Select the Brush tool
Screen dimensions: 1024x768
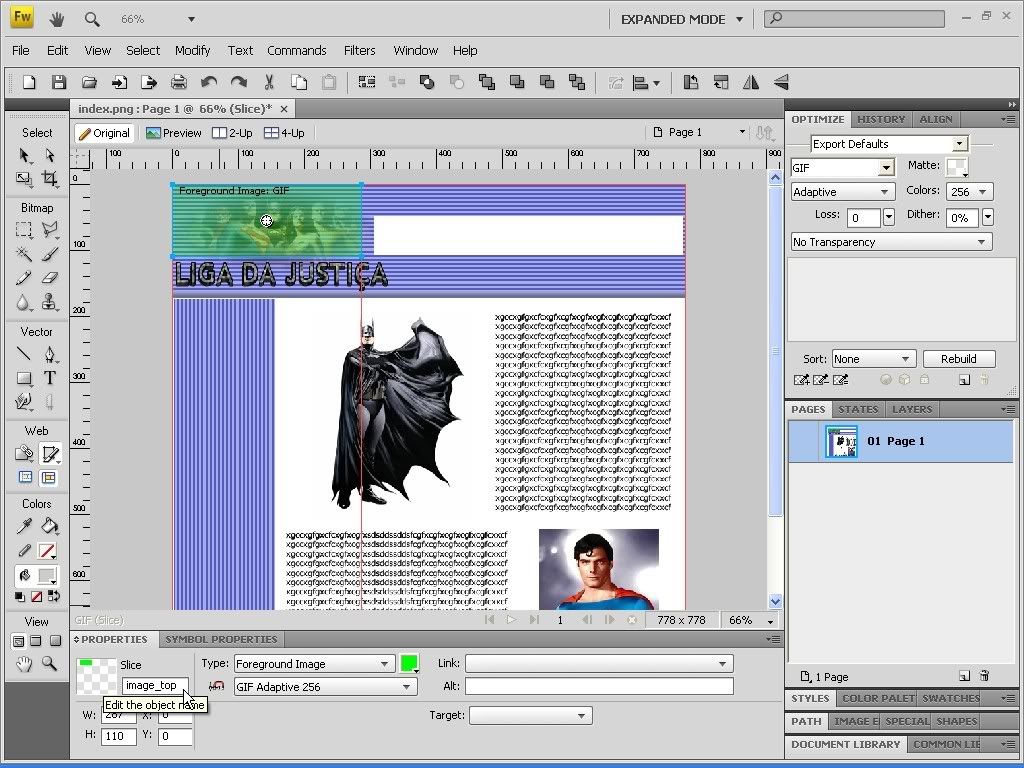tap(50, 253)
